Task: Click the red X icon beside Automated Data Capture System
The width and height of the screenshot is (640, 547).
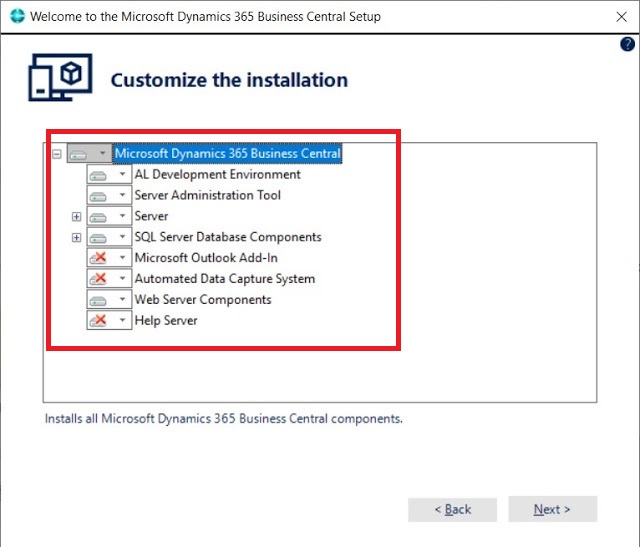Action: pyautogui.click(x=99, y=279)
